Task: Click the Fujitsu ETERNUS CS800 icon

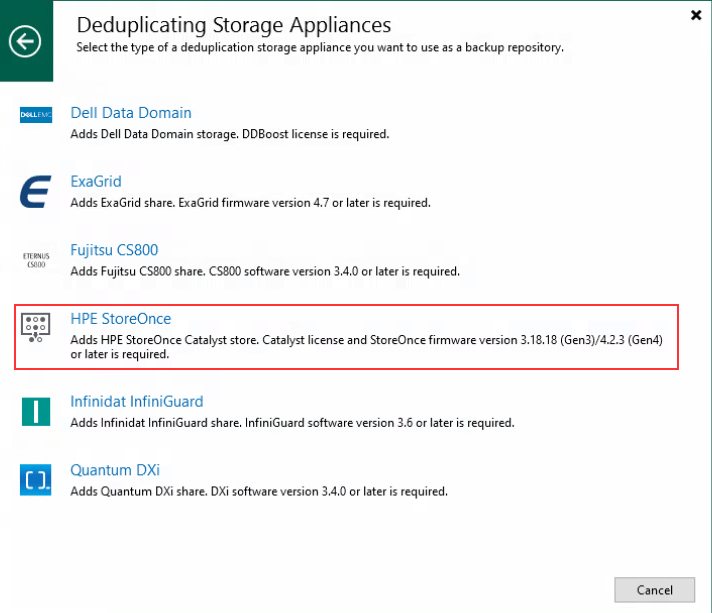Action: 36,259
